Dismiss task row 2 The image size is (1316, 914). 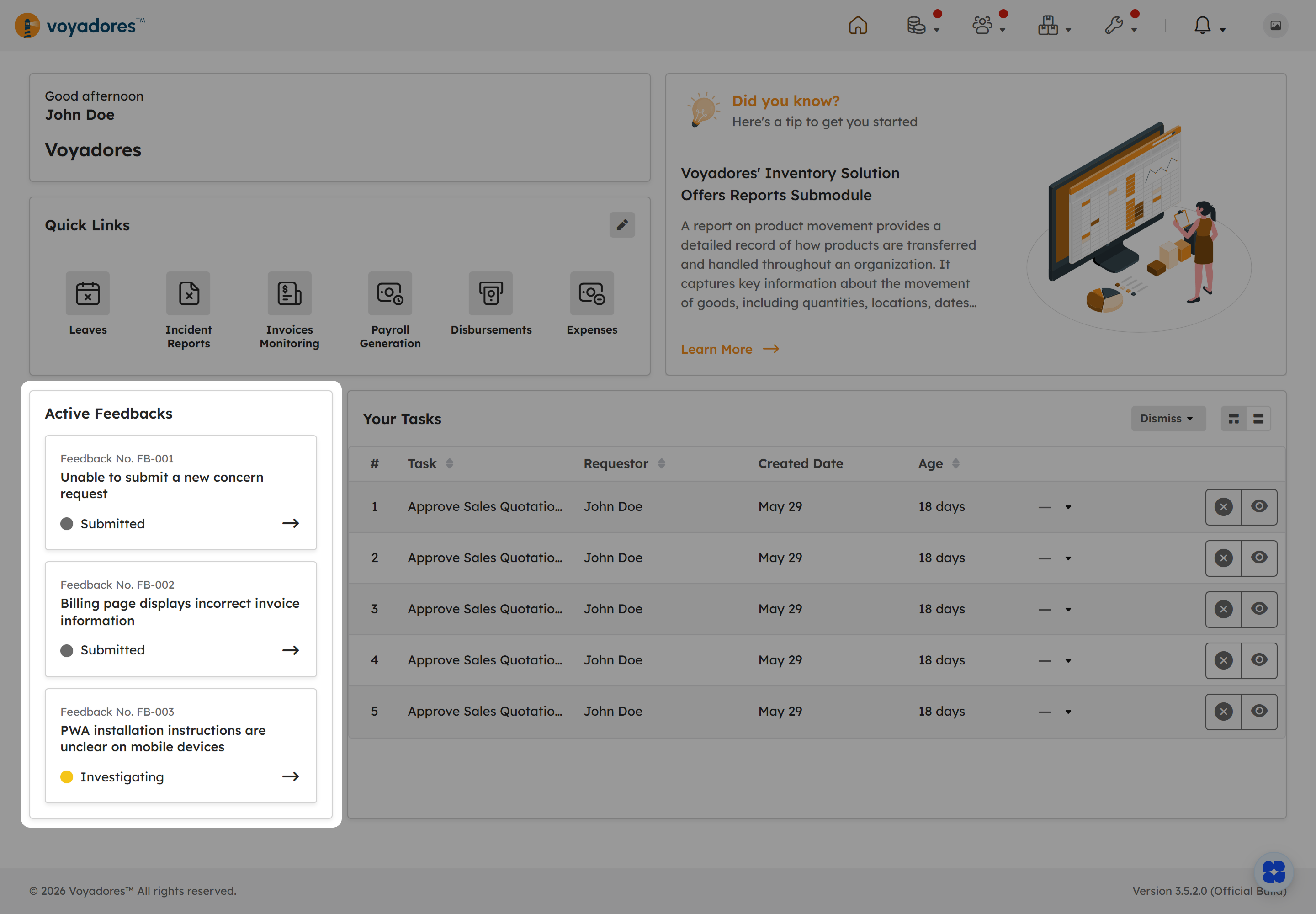click(x=1223, y=558)
